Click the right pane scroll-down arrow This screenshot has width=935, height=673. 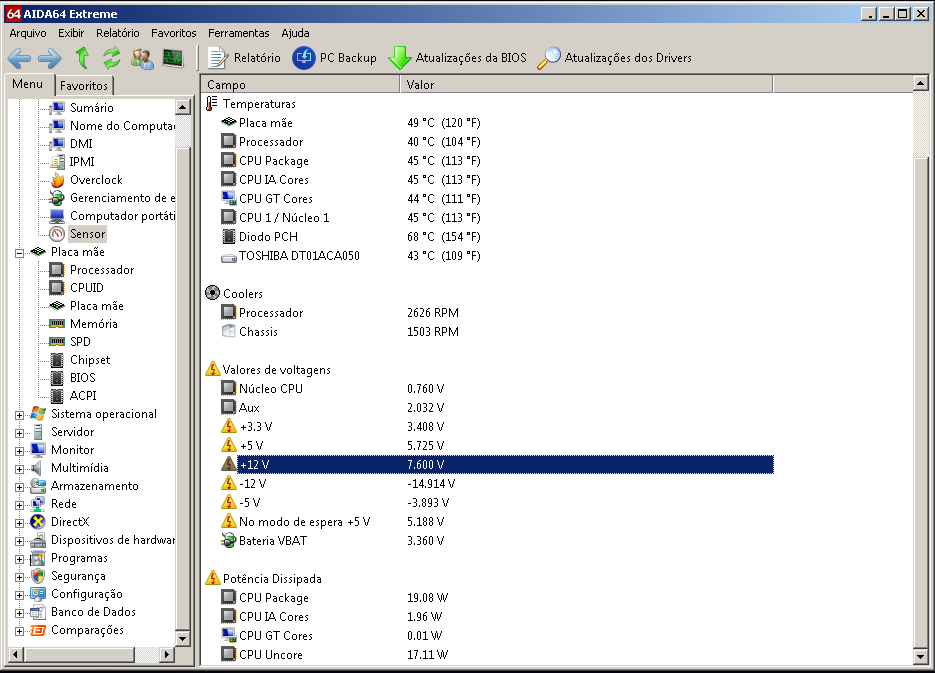coord(920,657)
